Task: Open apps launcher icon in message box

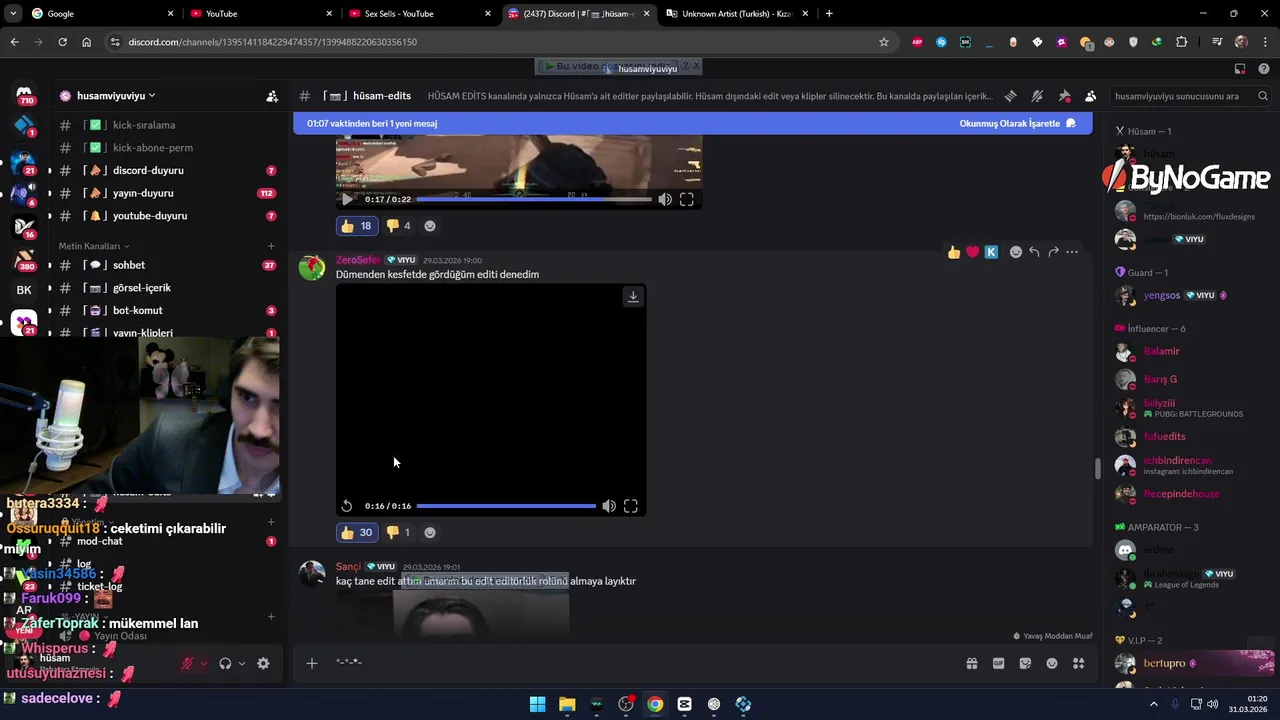Action: tap(1078, 663)
